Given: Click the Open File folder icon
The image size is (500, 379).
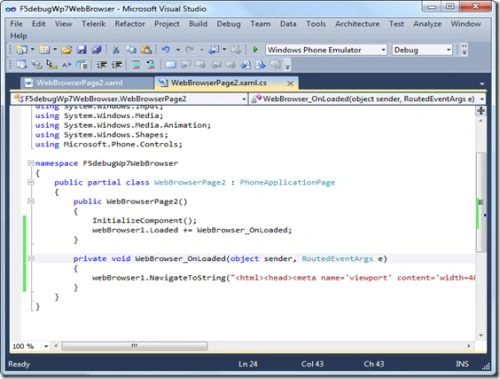Looking at the screenshot, I should (67, 50).
